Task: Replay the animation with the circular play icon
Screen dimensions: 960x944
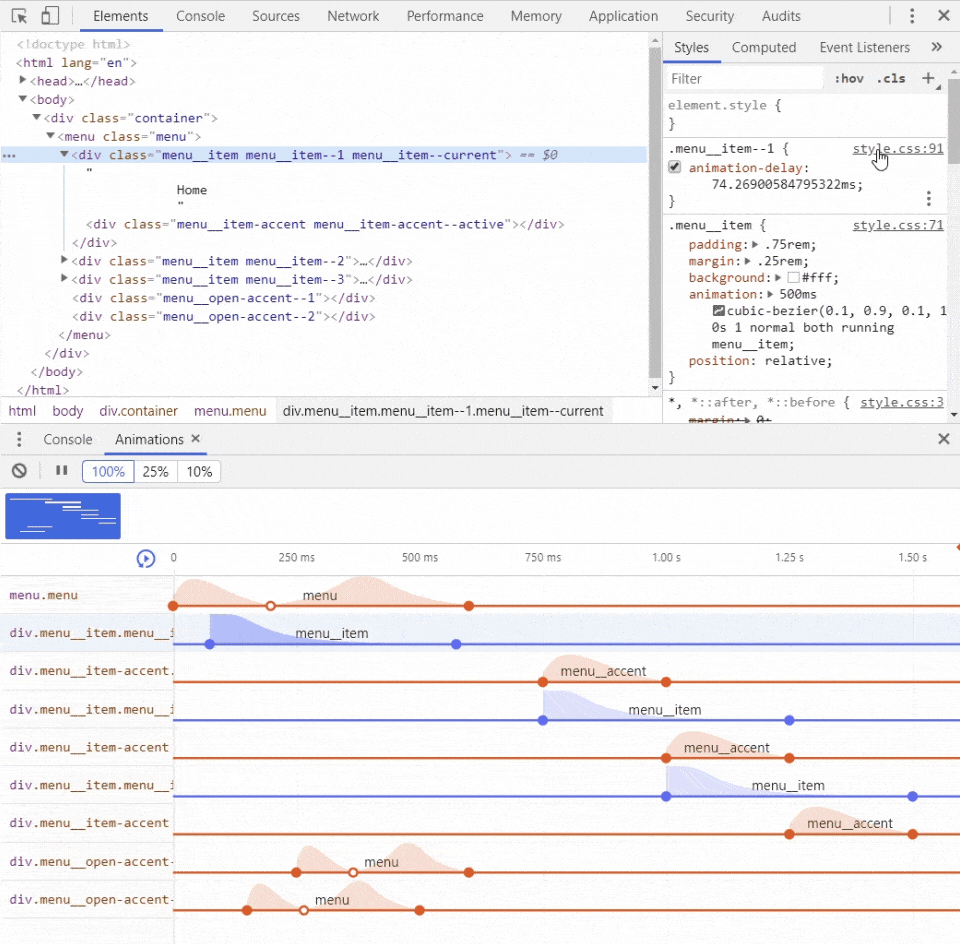Action: coord(146,558)
